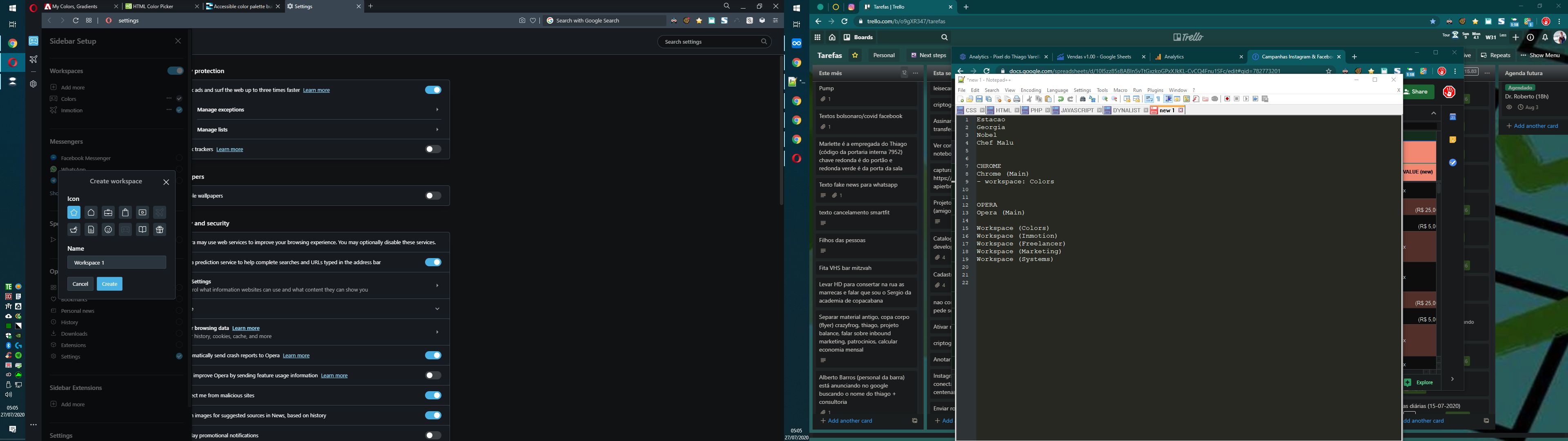Click Cancel in Create workspace dialog
1568x441 pixels.
80,284
